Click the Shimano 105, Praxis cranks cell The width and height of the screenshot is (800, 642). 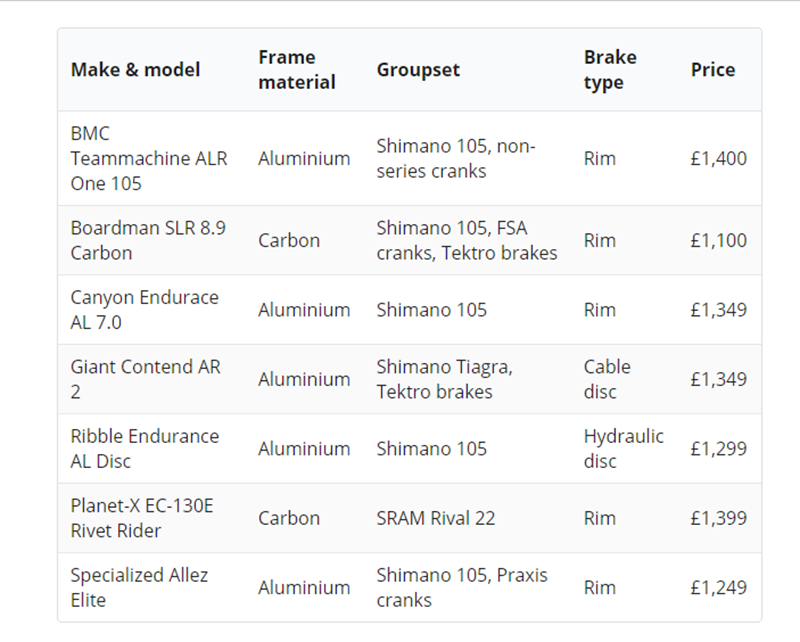[x=462, y=587]
